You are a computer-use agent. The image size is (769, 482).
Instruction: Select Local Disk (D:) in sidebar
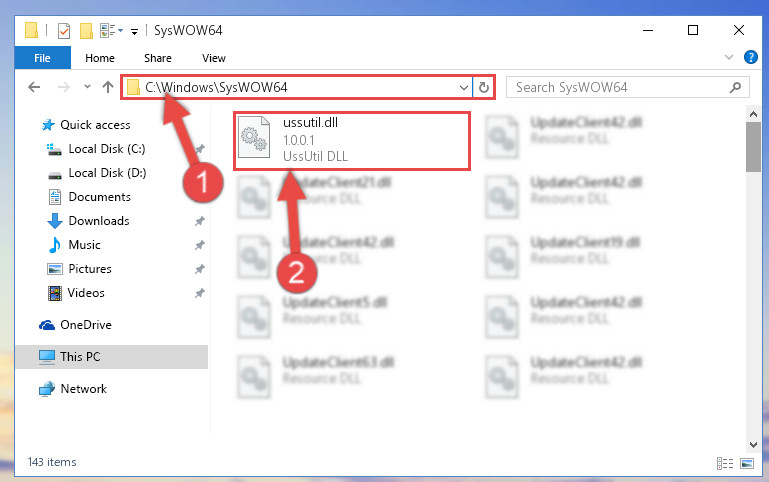tap(107, 173)
